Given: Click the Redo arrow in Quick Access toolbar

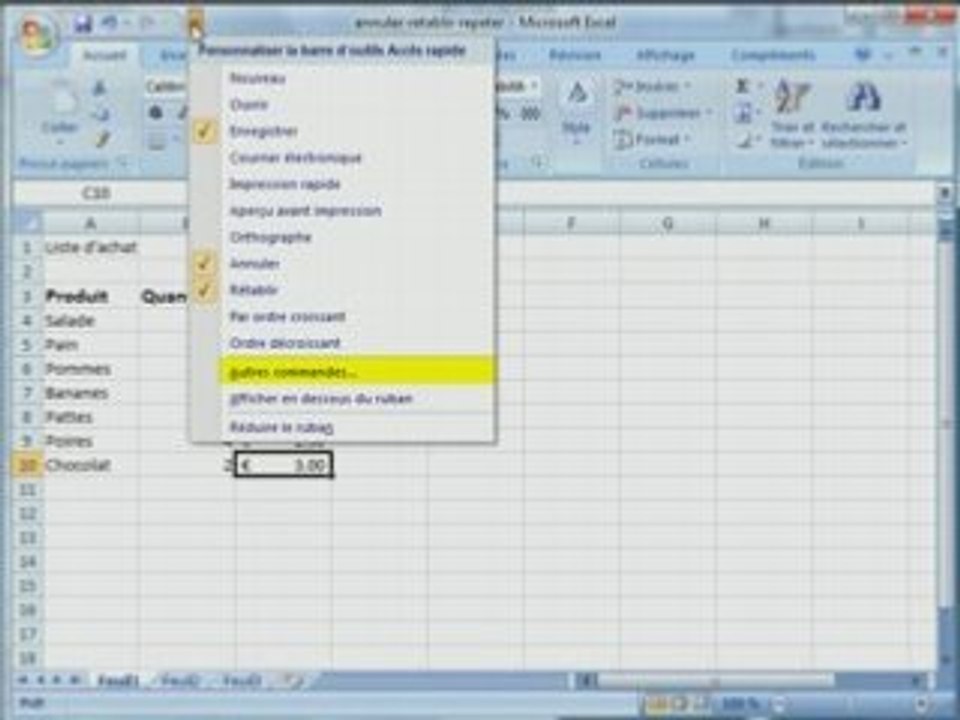Looking at the screenshot, I should (148, 23).
